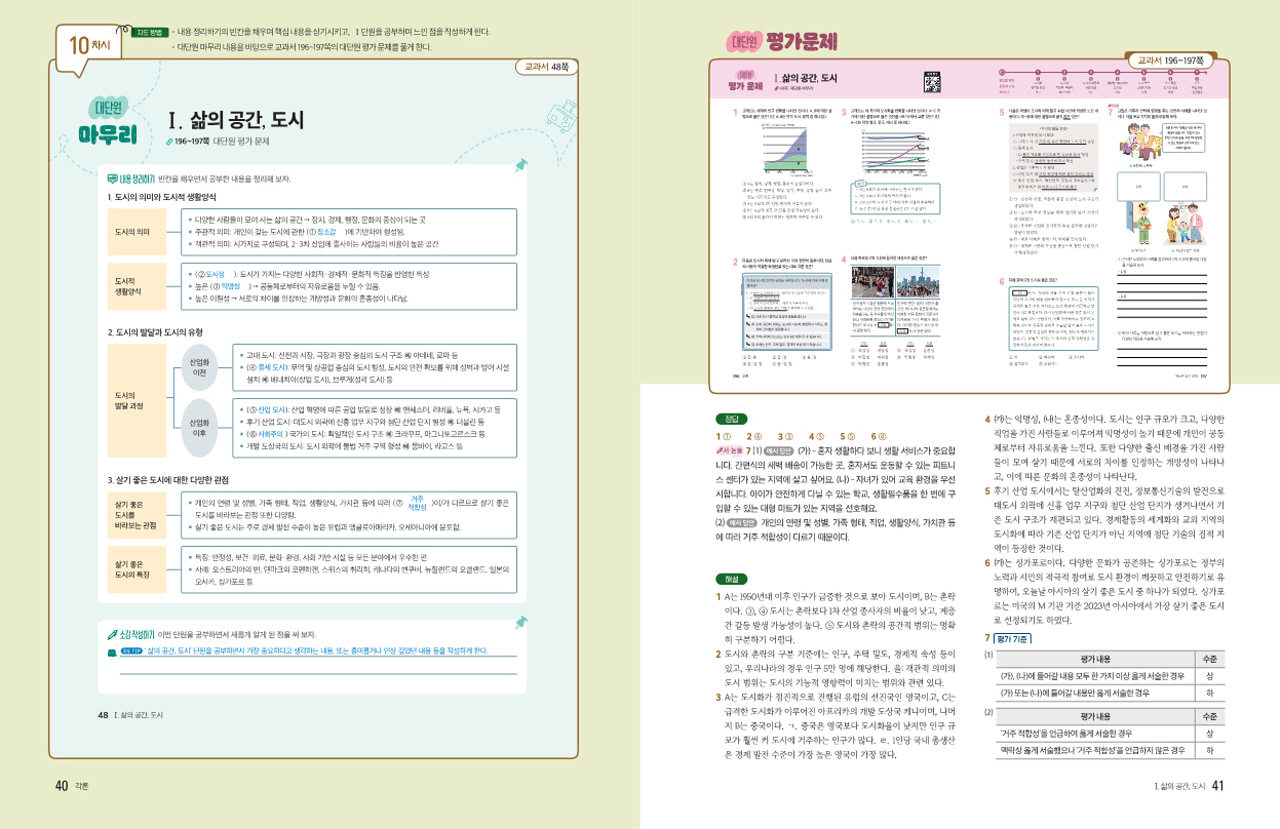The width and height of the screenshot is (1280, 829).
Task: Click the heading I. 삶의 공간, 도시 on the left page
Action: (x=237, y=121)
